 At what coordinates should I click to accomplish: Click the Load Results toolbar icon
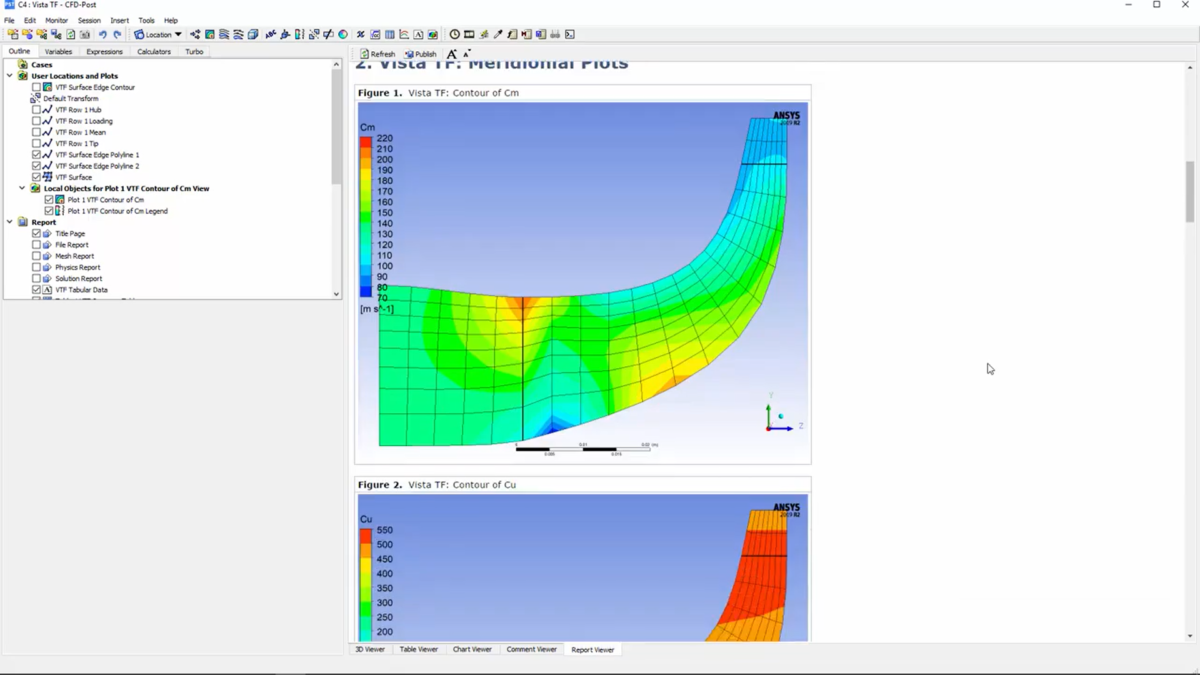[x=12, y=34]
